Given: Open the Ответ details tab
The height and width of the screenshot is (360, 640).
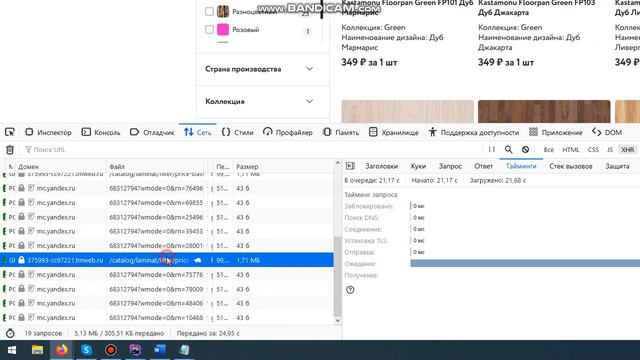Looking at the screenshot, I should 483,166.
